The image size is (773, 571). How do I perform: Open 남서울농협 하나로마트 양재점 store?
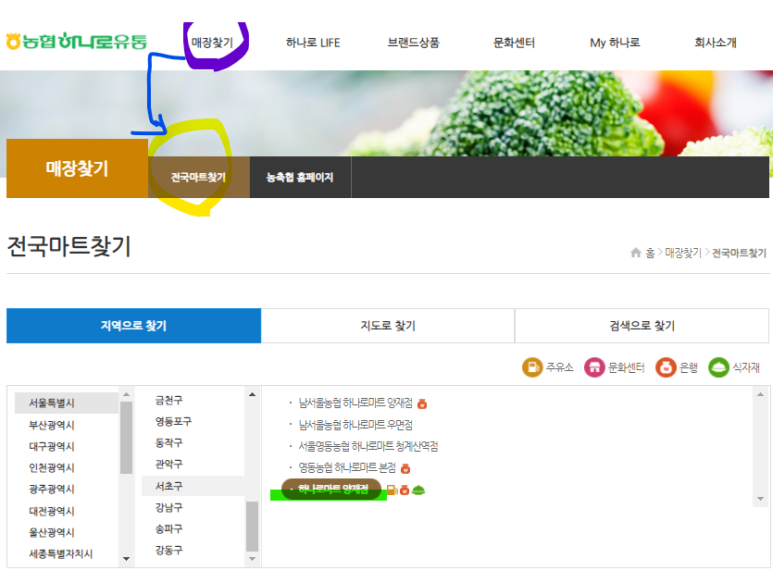tap(355, 403)
